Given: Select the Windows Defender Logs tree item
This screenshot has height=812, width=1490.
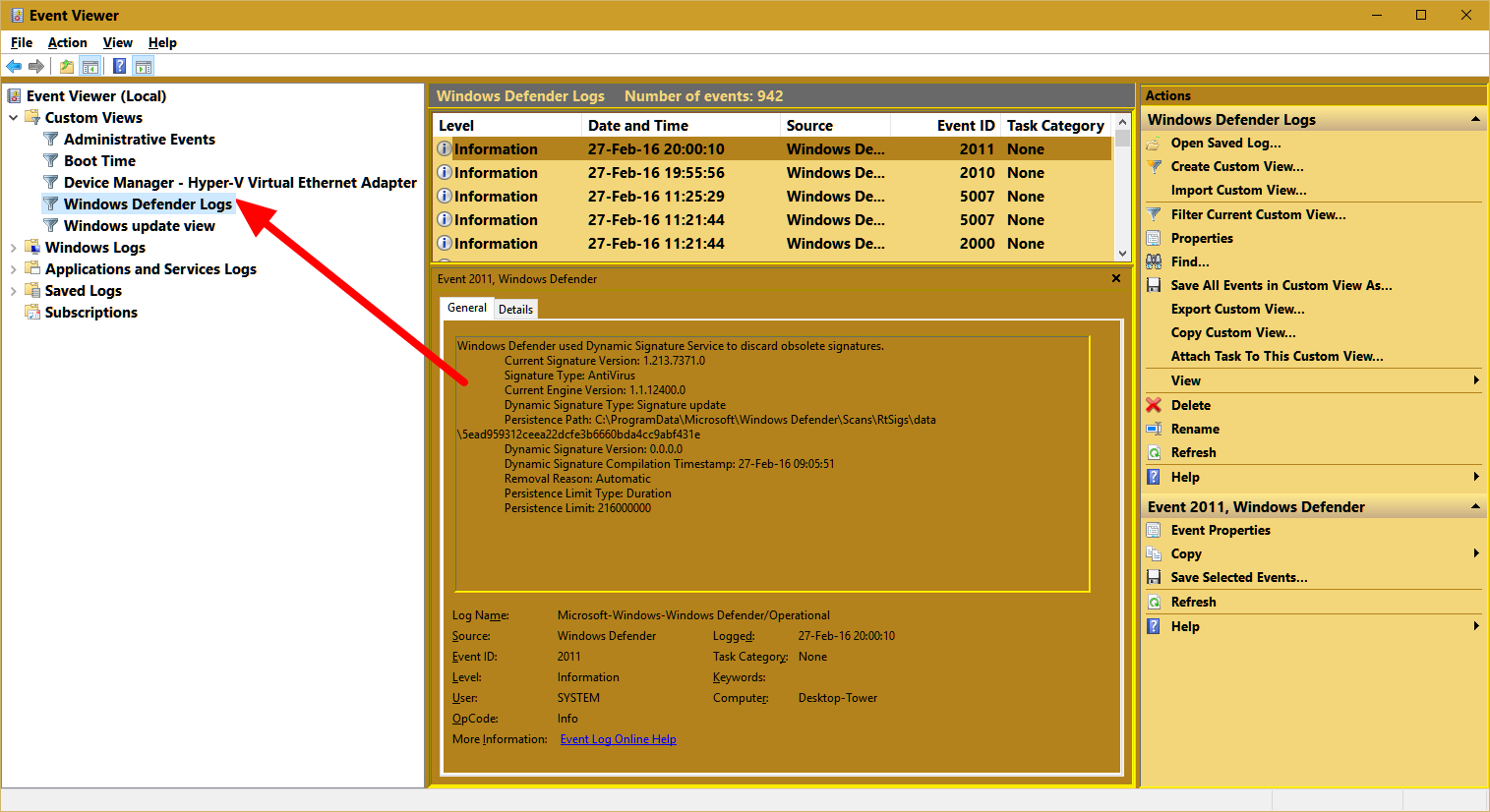Looking at the screenshot, I should click(148, 203).
